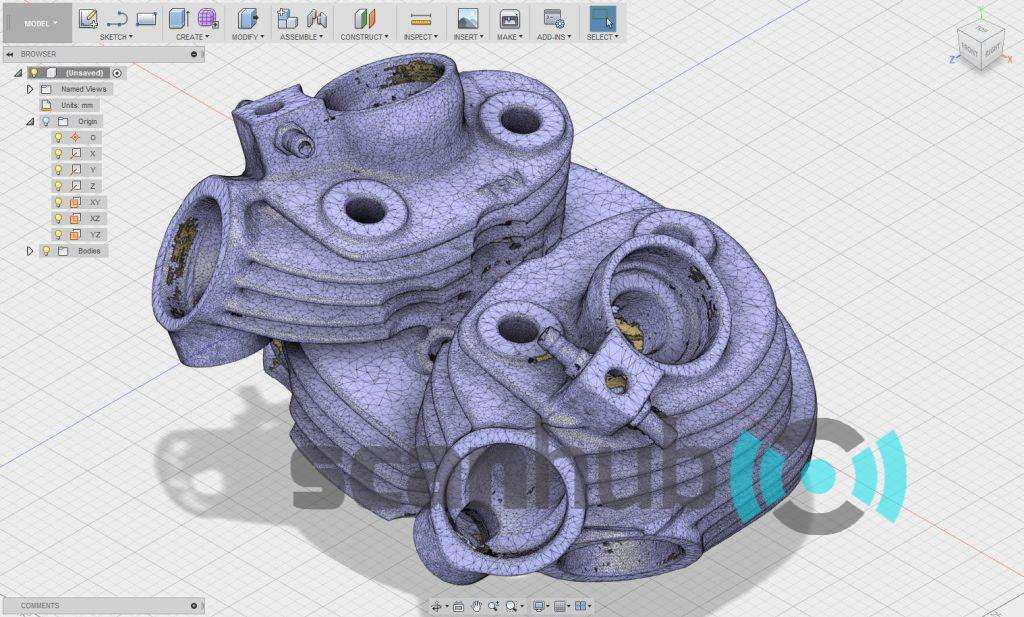Open the ASSEMBLE menu
The image size is (1024, 617).
tap(301, 37)
